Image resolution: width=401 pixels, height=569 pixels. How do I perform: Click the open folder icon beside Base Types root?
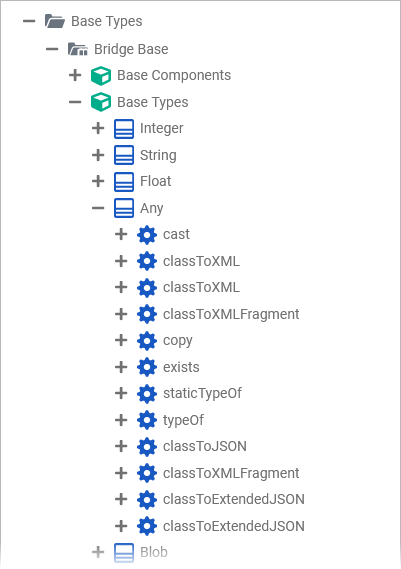[x=55, y=21]
